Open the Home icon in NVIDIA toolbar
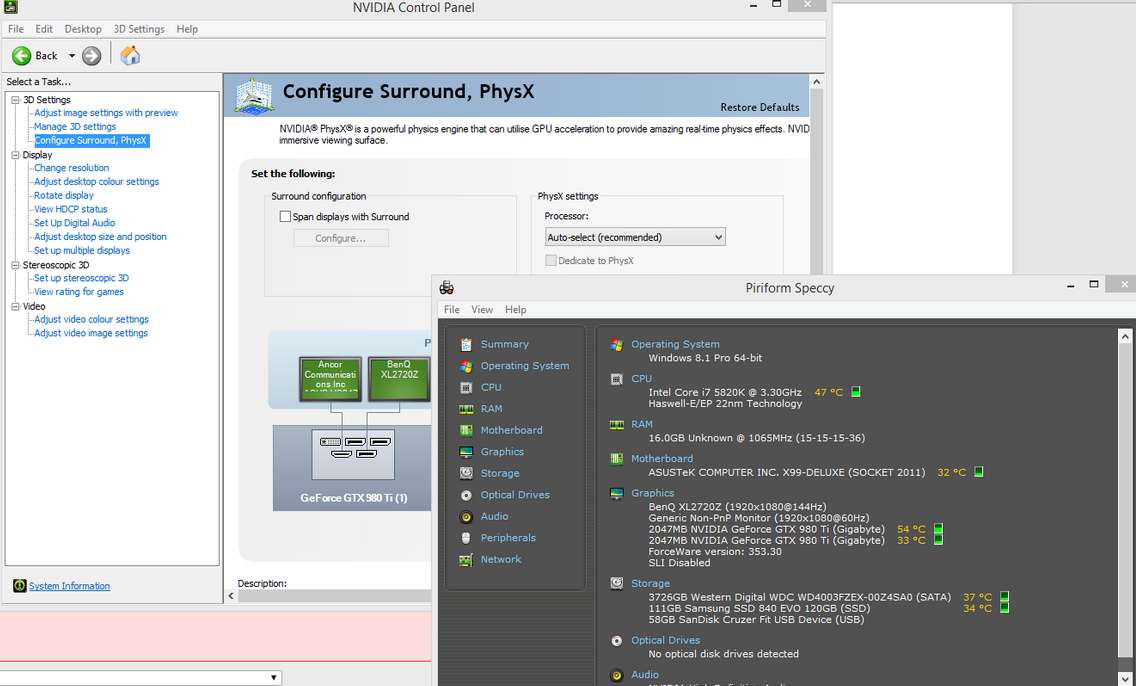Screen dimensions: 1136x686 pos(130,55)
